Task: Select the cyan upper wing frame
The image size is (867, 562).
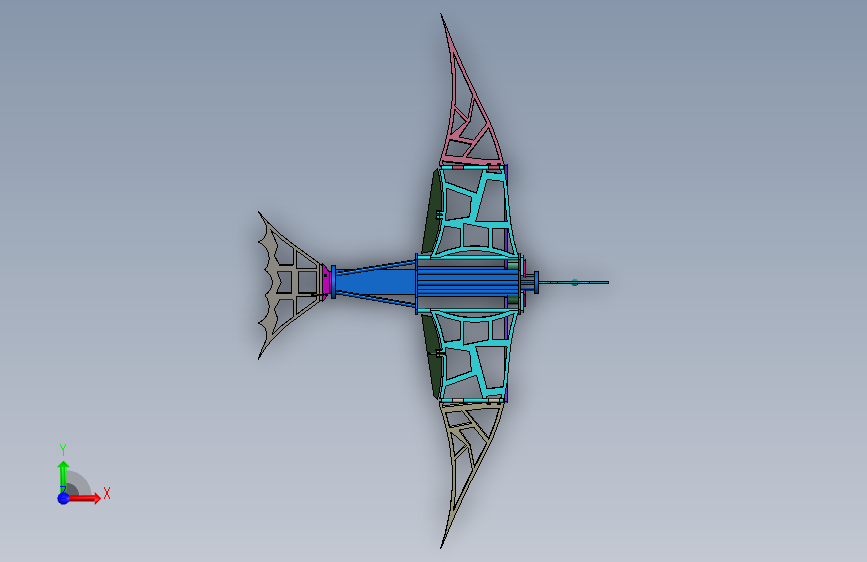Action: point(477,210)
